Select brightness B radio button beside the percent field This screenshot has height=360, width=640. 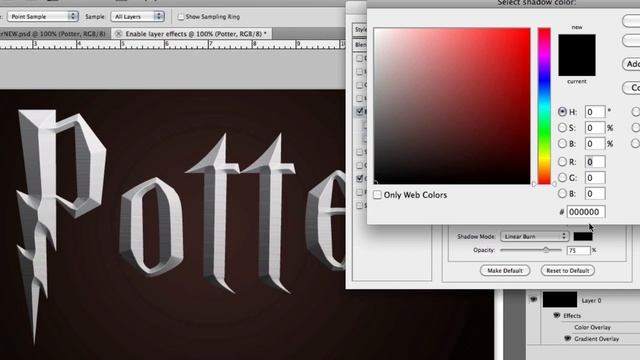pos(562,144)
